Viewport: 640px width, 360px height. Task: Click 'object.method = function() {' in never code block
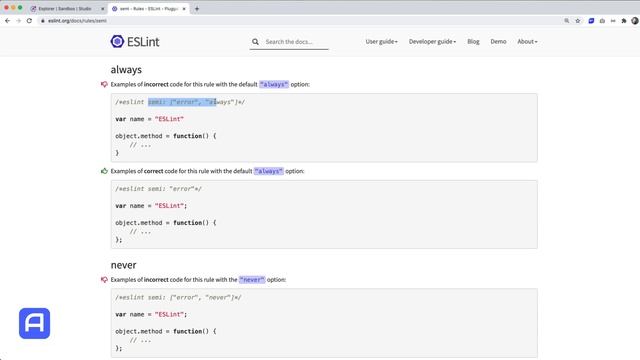(166, 331)
